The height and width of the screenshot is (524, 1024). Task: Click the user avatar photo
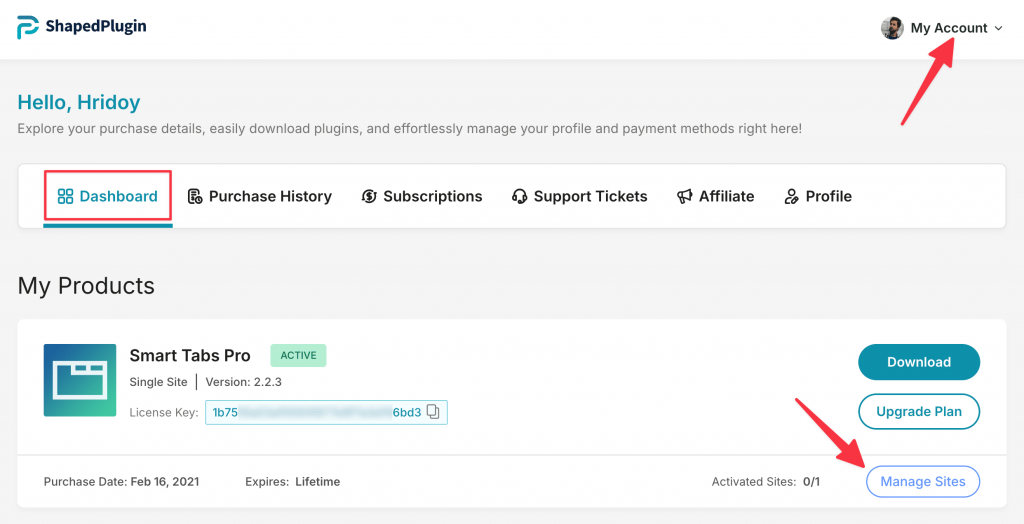tap(892, 28)
